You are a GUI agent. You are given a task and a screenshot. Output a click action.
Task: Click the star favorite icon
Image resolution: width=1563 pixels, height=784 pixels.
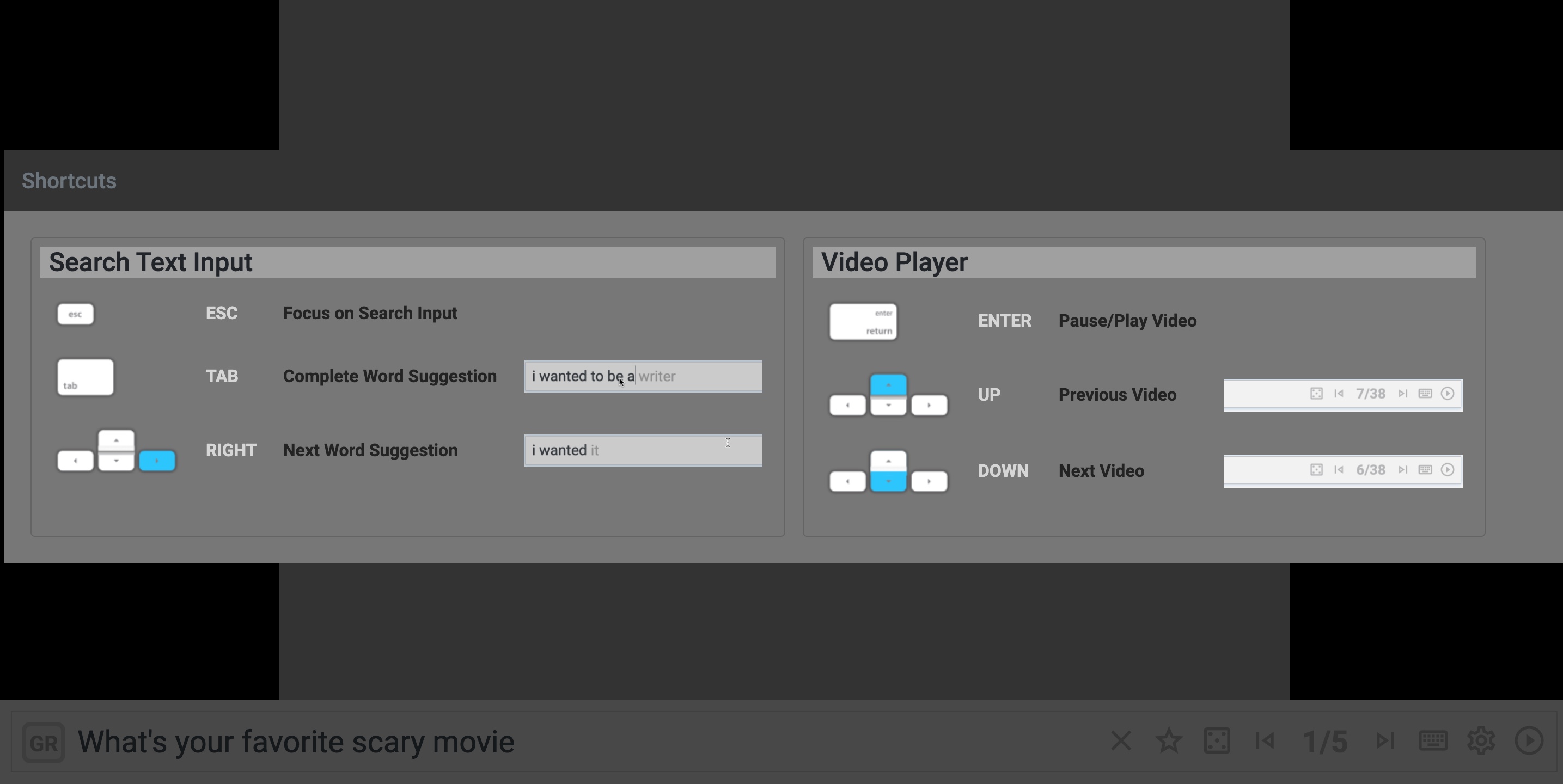tap(1169, 741)
